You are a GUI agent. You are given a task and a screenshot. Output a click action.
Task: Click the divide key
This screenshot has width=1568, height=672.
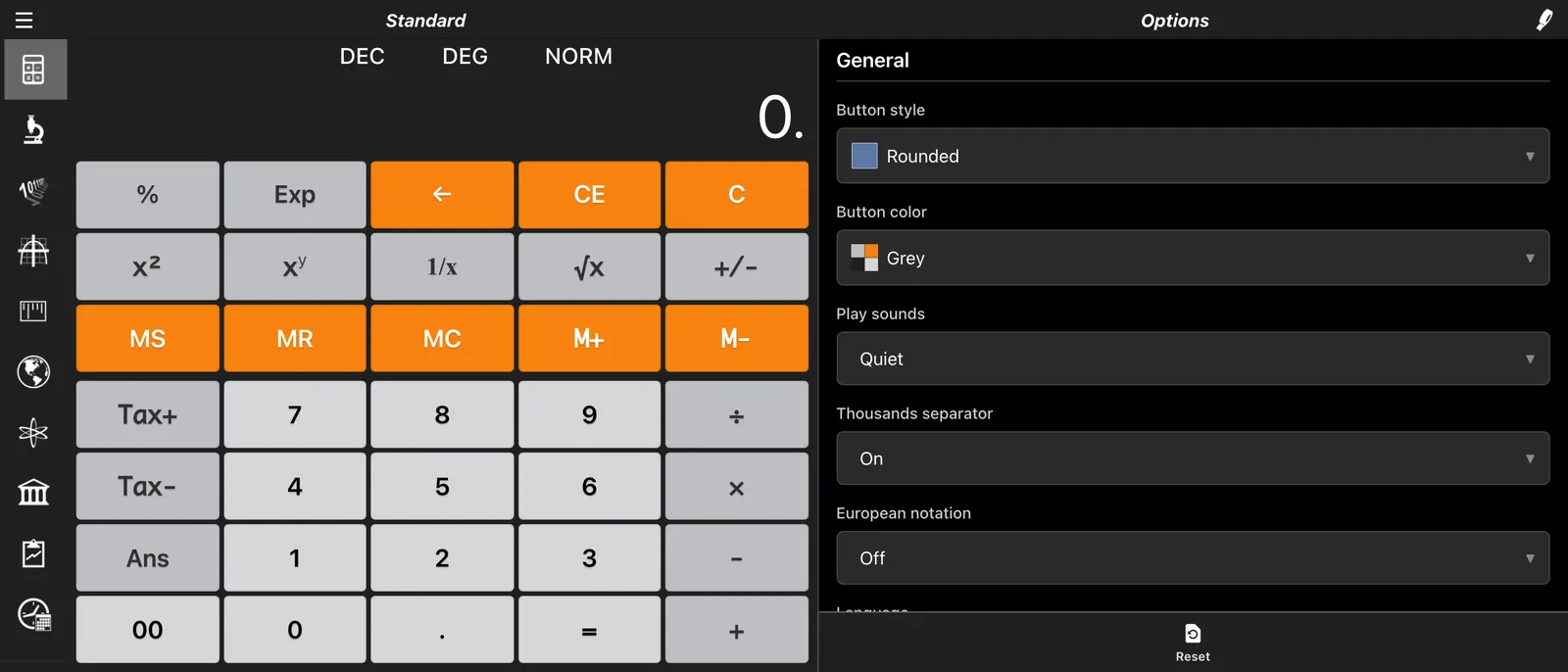point(737,415)
